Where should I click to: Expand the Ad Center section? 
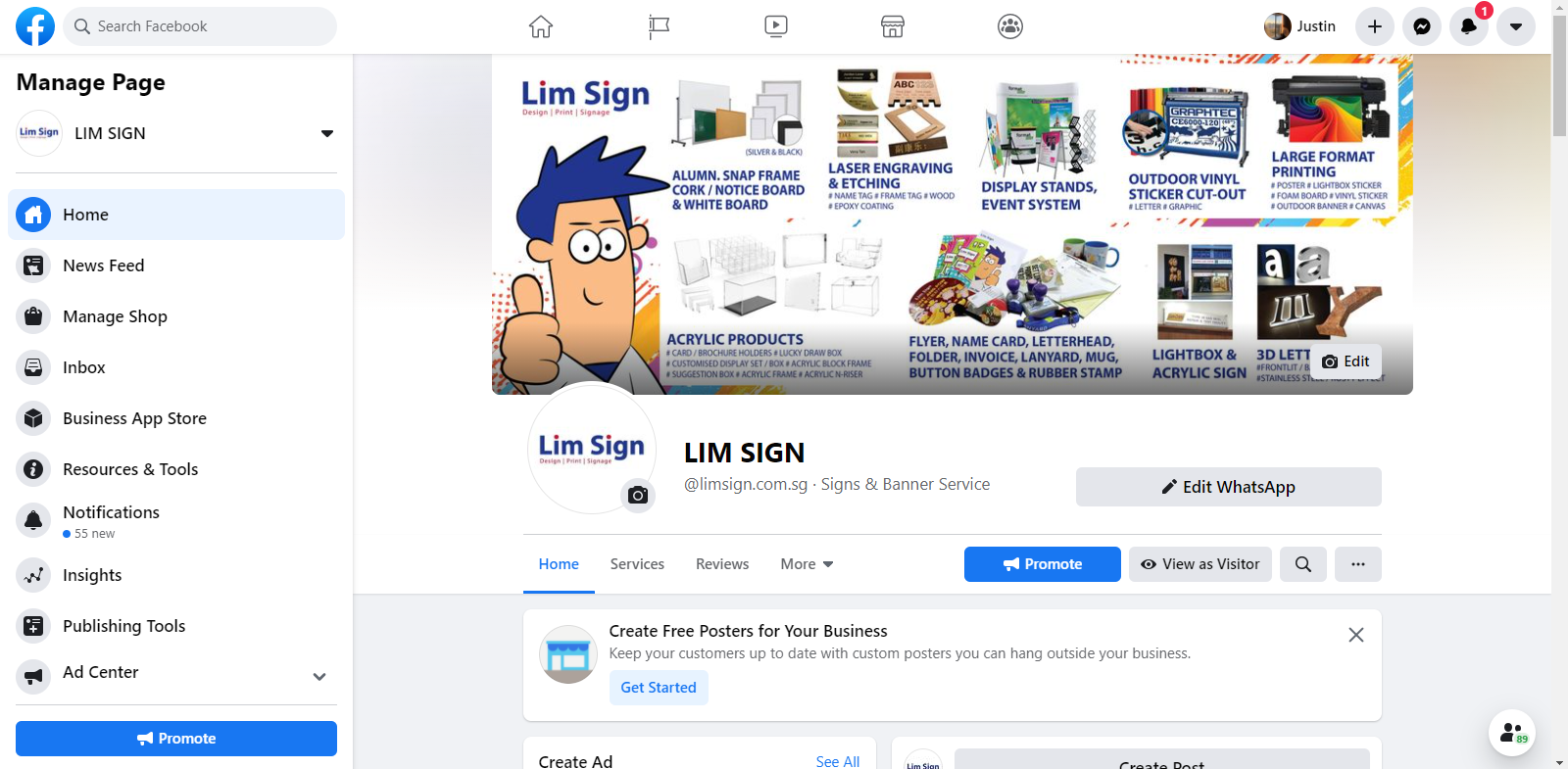point(319,676)
